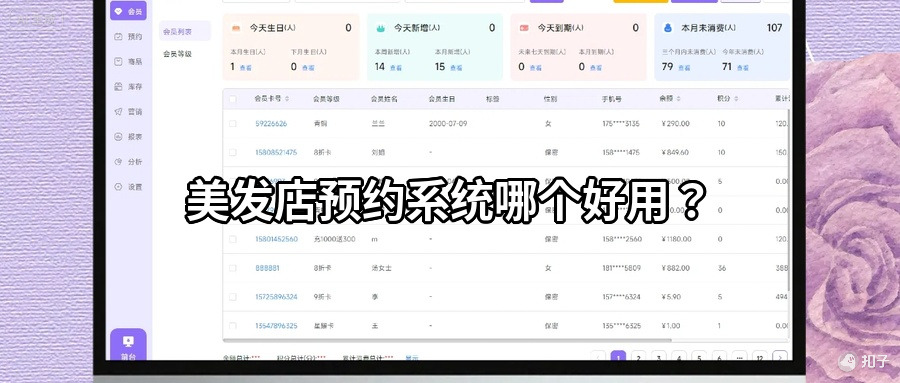900x383 pixels.
Task: Click the 会员等级 column header
Action: point(327,99)
